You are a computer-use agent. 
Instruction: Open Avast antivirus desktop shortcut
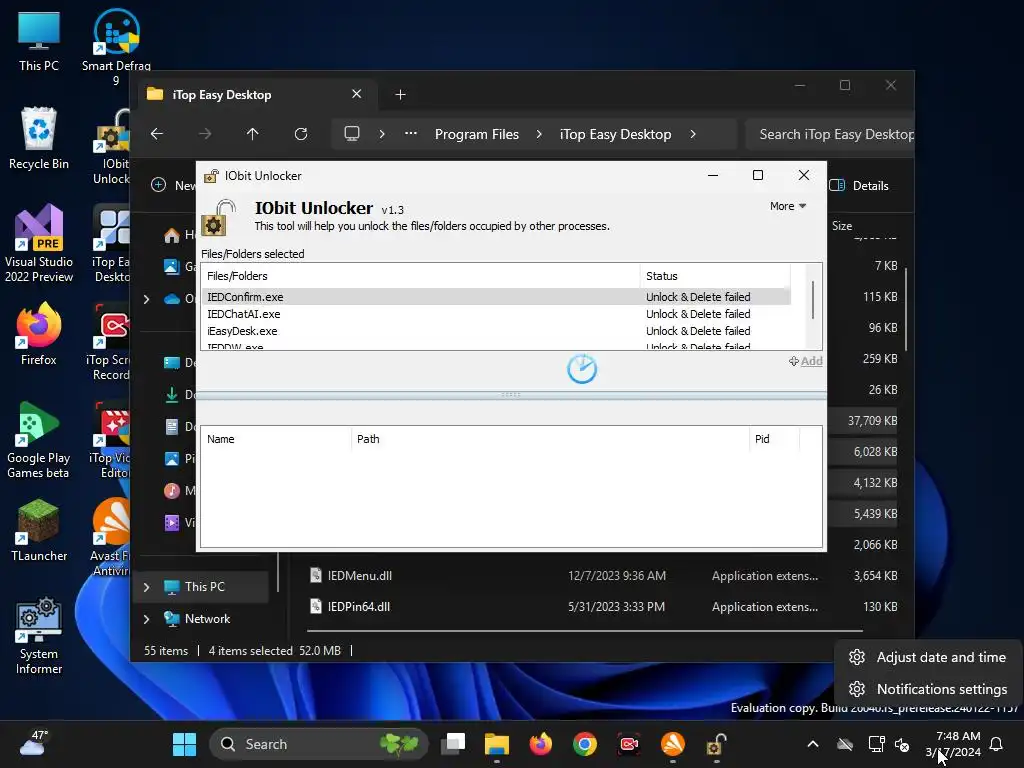coord(111,537)
